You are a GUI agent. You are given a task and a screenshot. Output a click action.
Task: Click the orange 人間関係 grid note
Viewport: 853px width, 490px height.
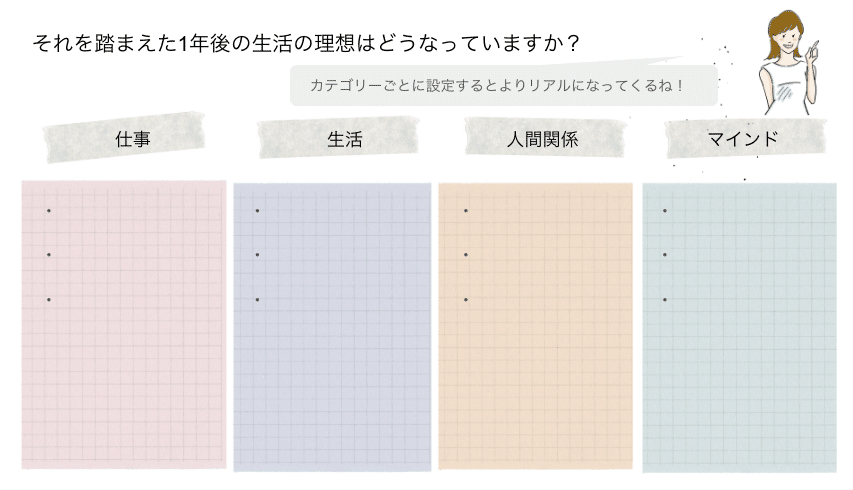click(x=536, y=326)
